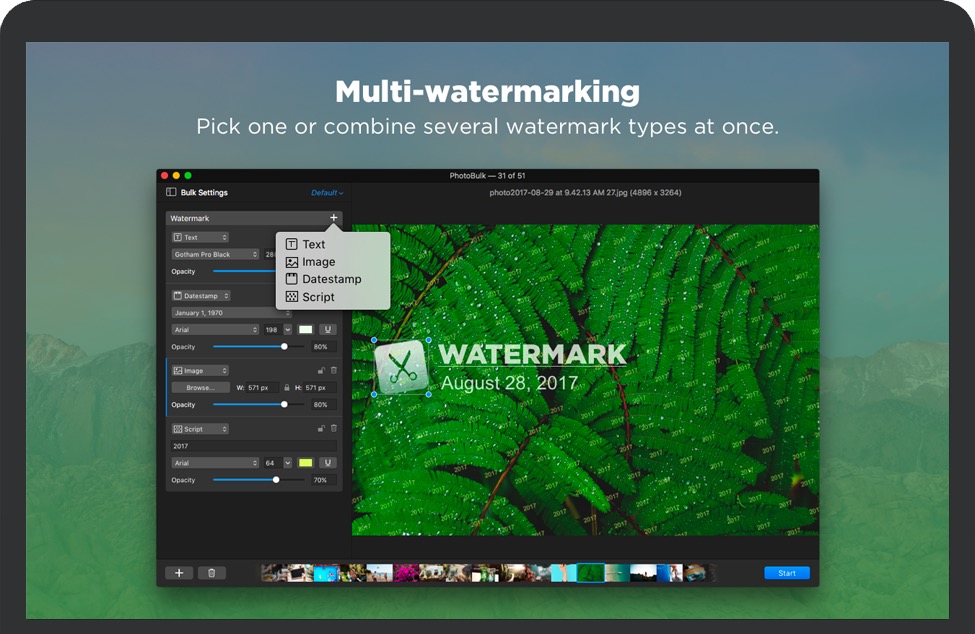This screenshot has height=634, width=975.
Task: Choose Script from the watermark popup menu
Action: [x=318, y=297]
